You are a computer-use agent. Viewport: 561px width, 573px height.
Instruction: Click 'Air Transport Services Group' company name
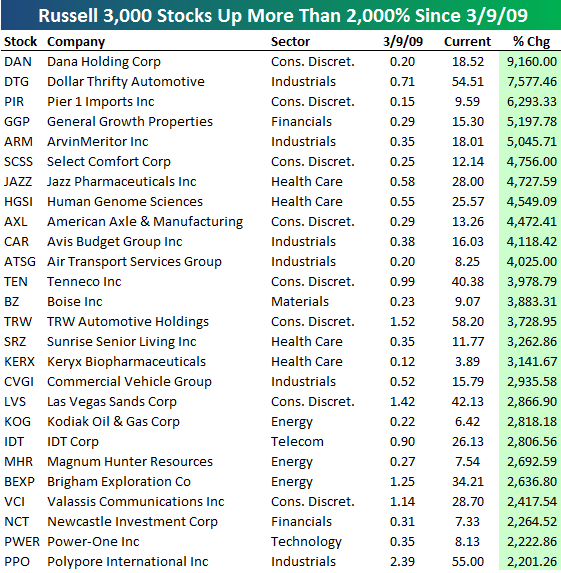tap(134, 262)
